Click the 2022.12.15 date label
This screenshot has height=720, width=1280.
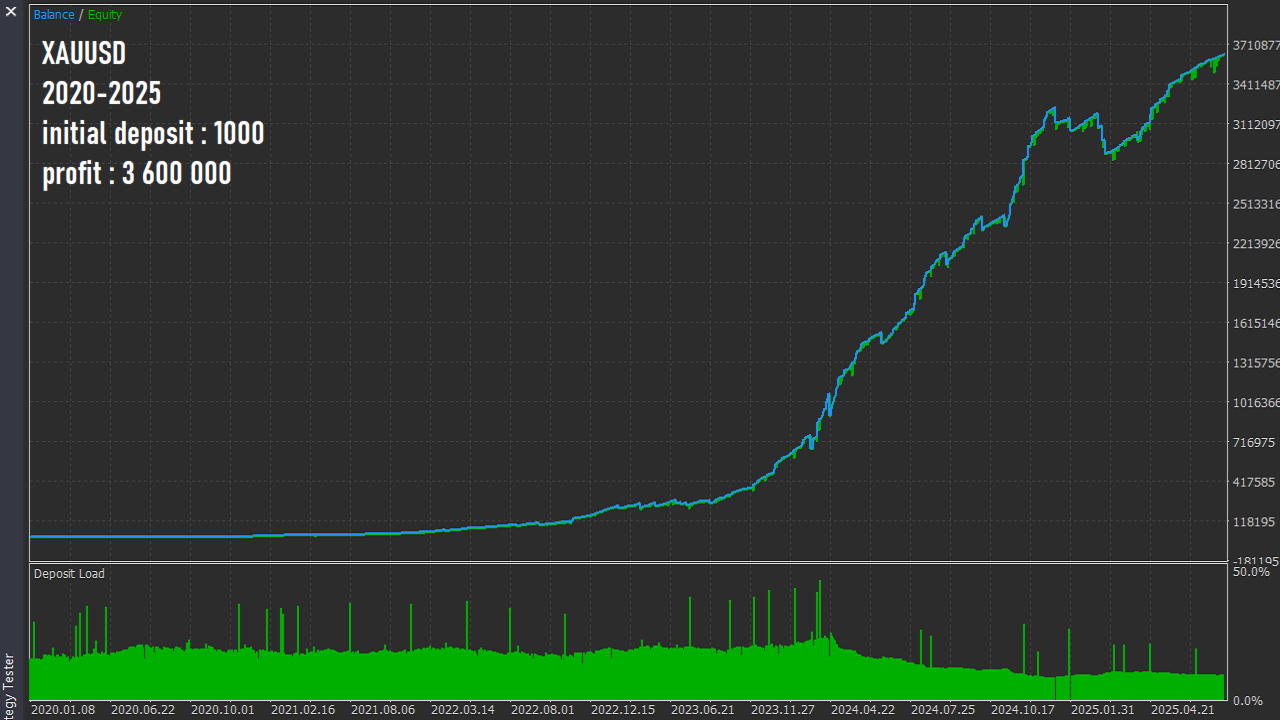[x=623, y=710]
